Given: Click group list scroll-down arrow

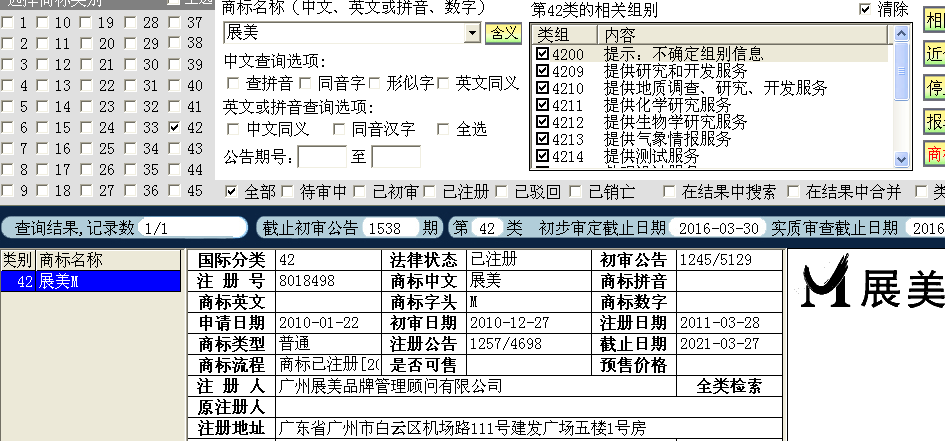Looking at the screenshot, I should pos(902,159).
